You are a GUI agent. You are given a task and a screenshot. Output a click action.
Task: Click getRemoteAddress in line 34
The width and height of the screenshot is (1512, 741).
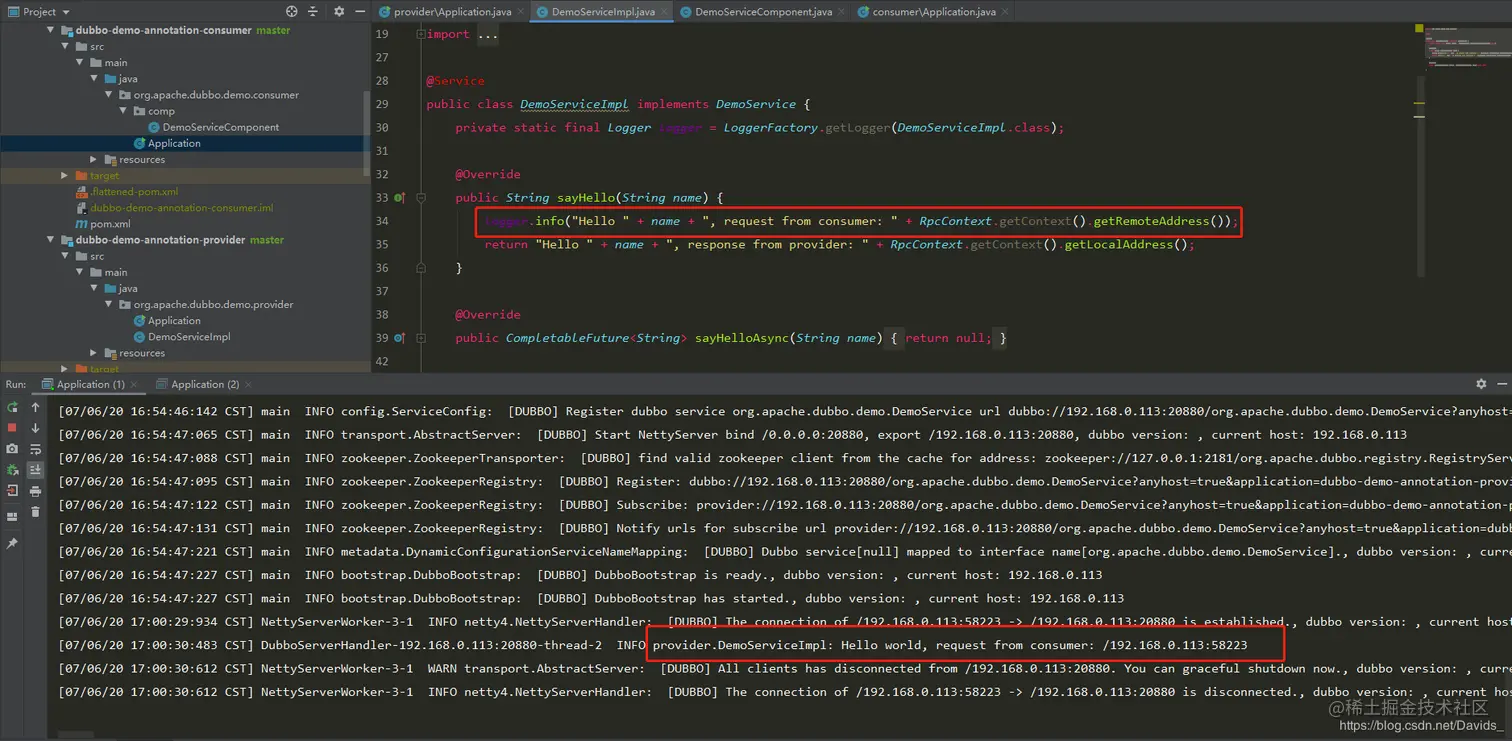point(1151,221)
